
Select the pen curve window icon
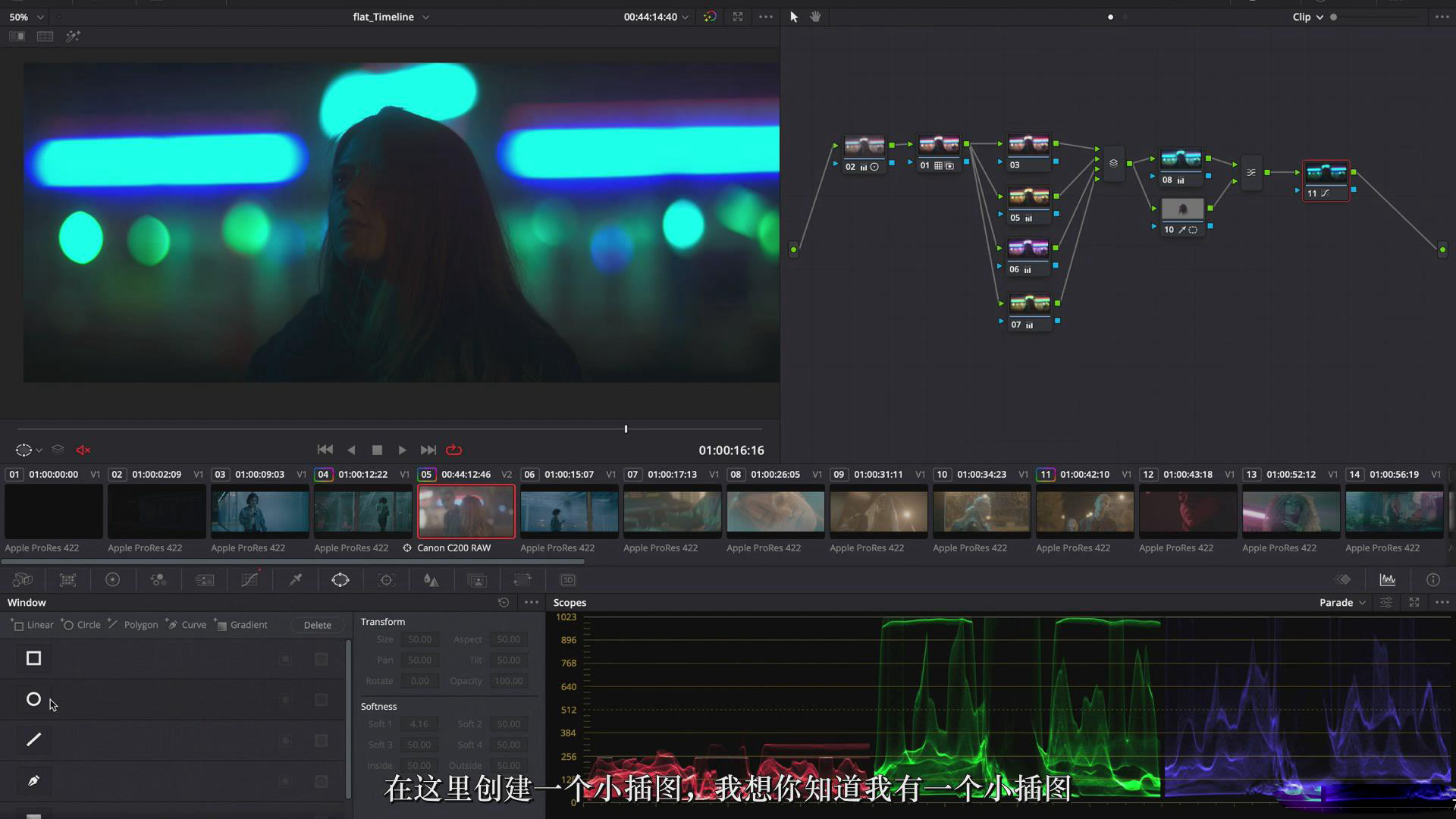(33, 780)
